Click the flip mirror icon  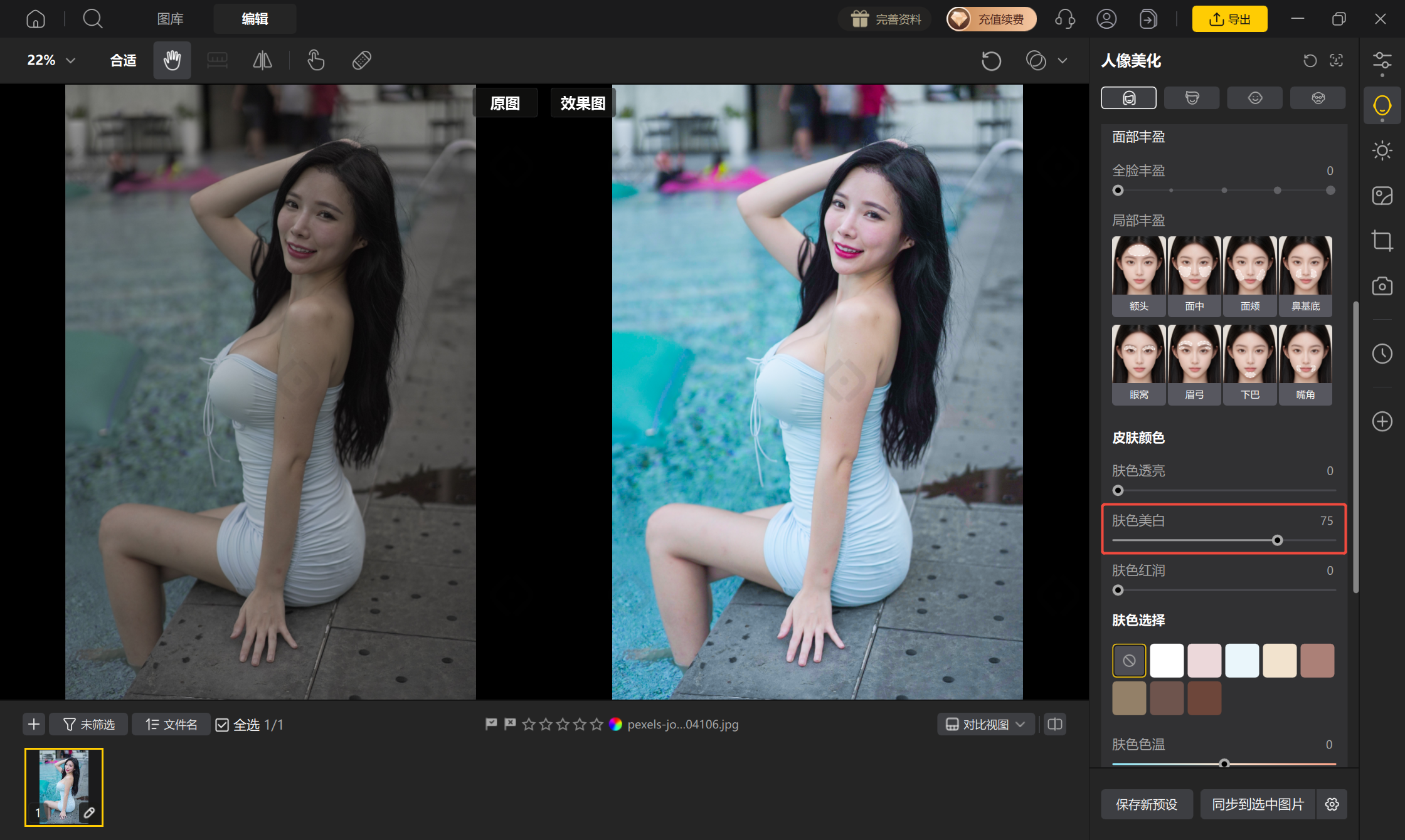click(x=262, y=60)
